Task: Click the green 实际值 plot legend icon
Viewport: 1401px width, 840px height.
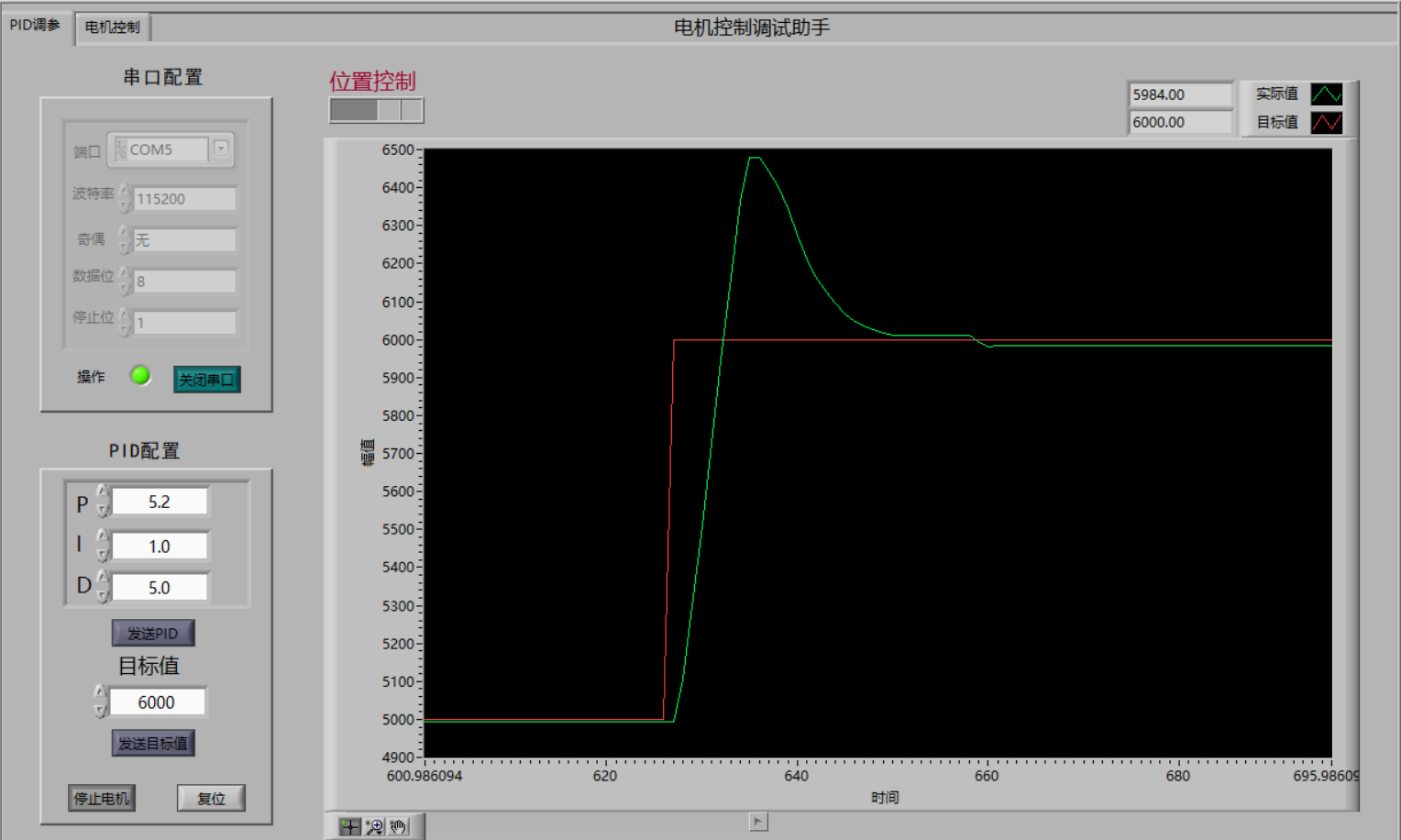Action: (x=1327, y=94)
